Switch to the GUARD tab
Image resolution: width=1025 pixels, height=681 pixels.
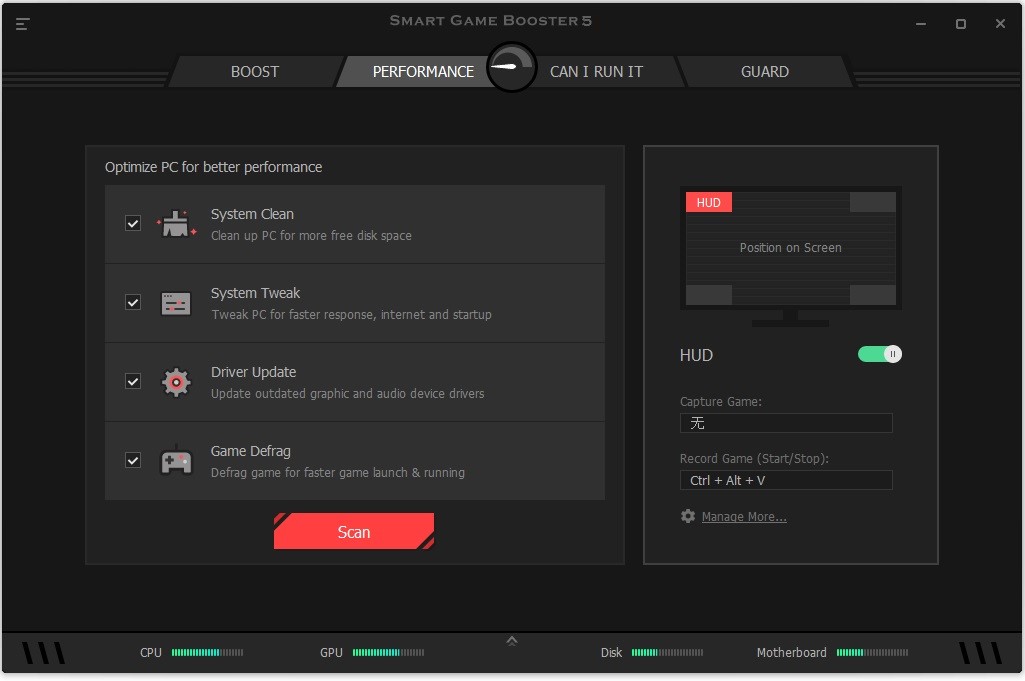click(x=765, y=71)
